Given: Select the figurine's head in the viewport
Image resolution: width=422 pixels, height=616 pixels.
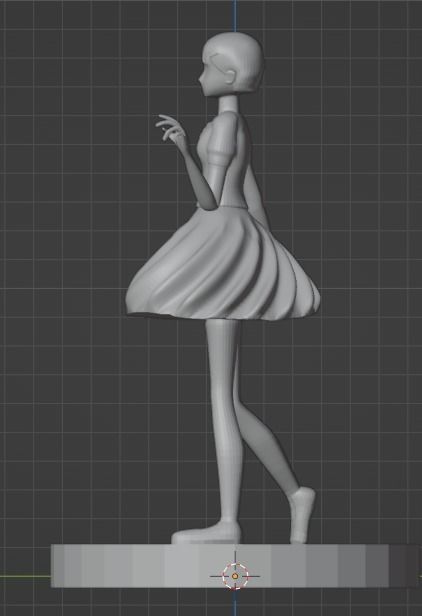Looking at the screenshot, I should [231, 64].
